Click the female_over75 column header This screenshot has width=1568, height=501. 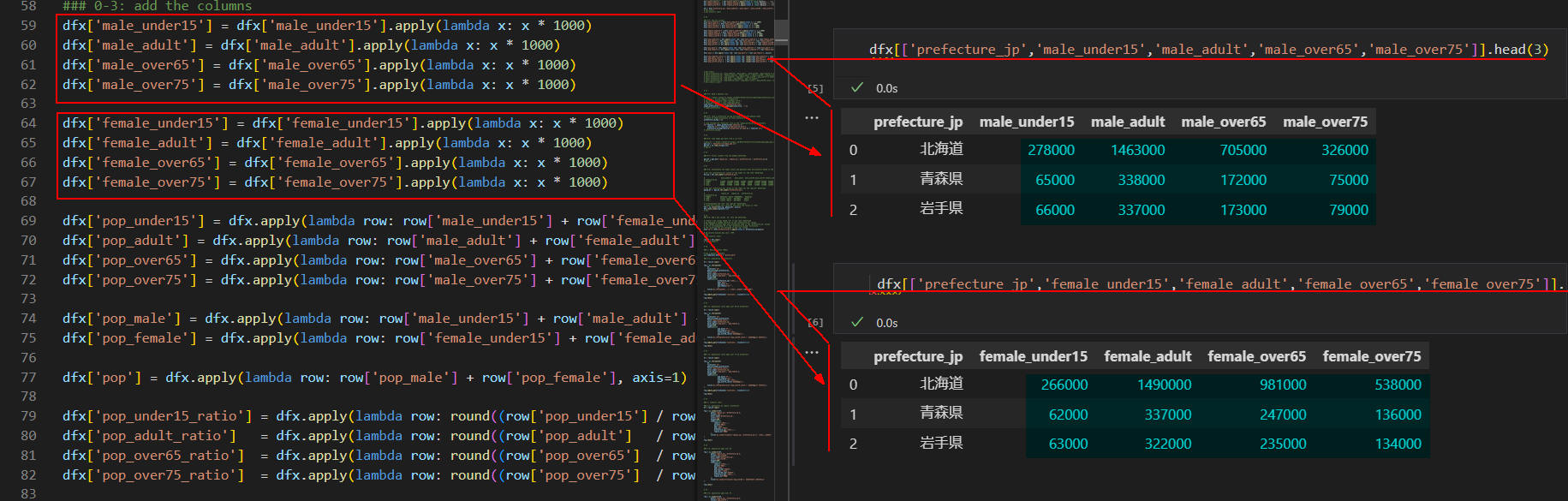(1372, 356)
